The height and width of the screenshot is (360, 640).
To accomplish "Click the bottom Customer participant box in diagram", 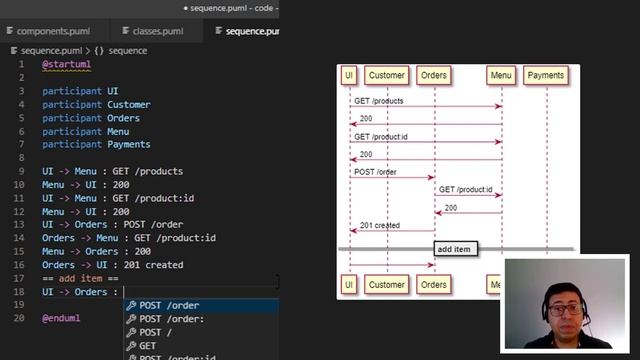I will 386,284.
